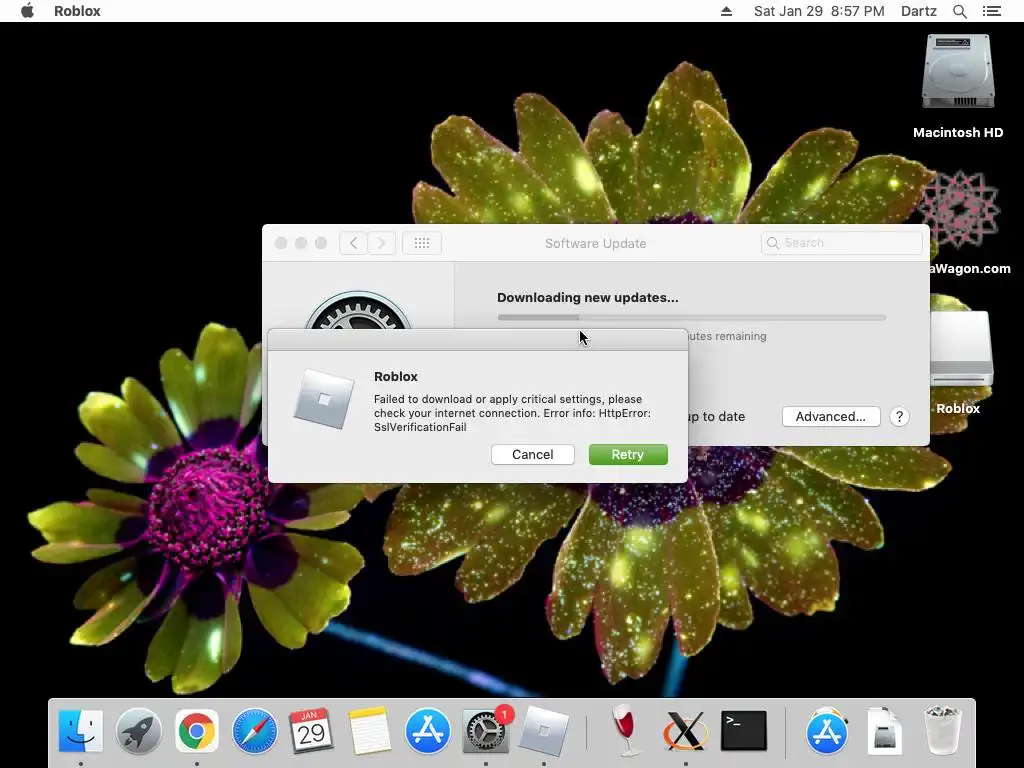
Task: Launch Safari from the Dock
Action: point(255,731)
